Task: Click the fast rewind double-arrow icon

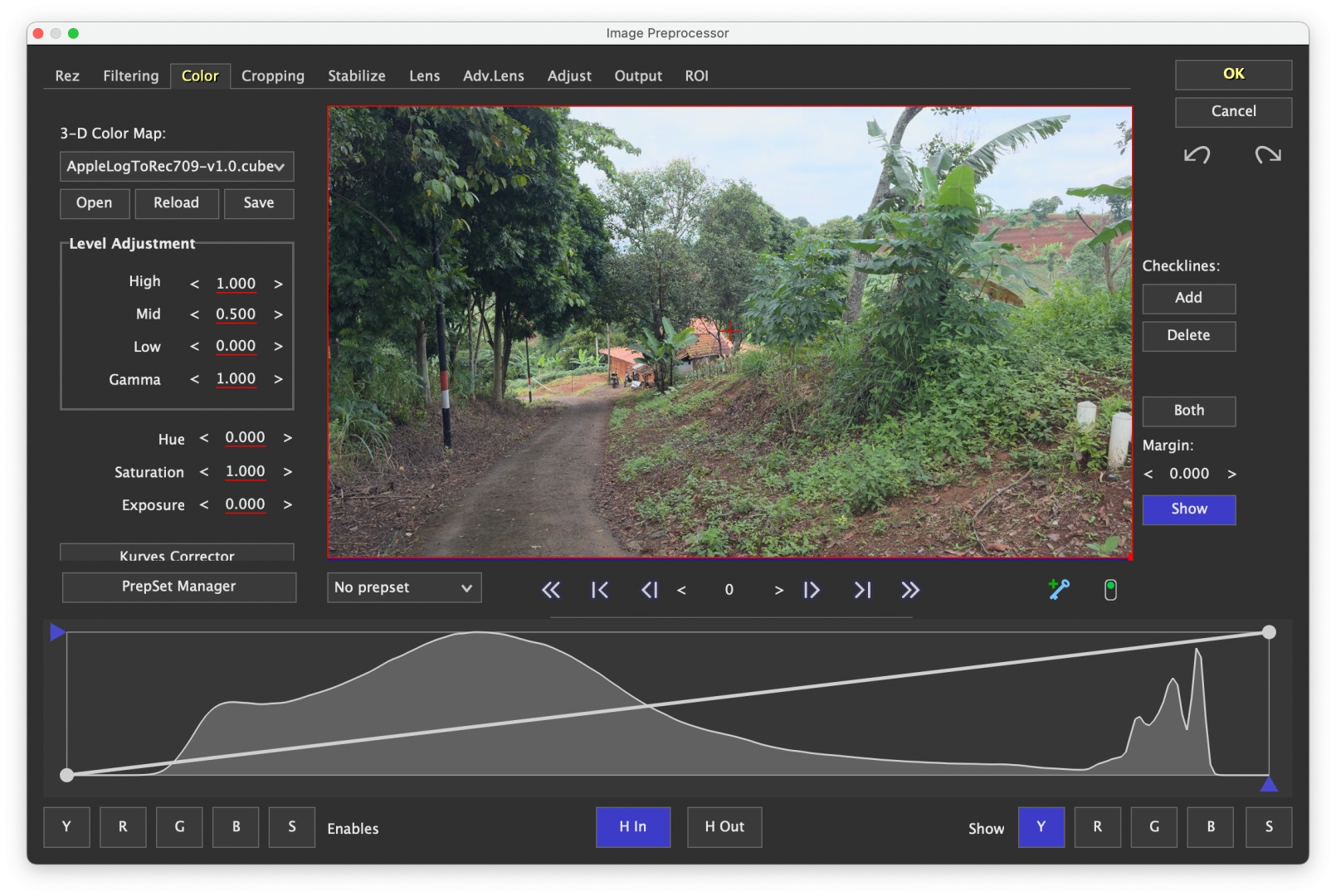Action: (551, 590)
